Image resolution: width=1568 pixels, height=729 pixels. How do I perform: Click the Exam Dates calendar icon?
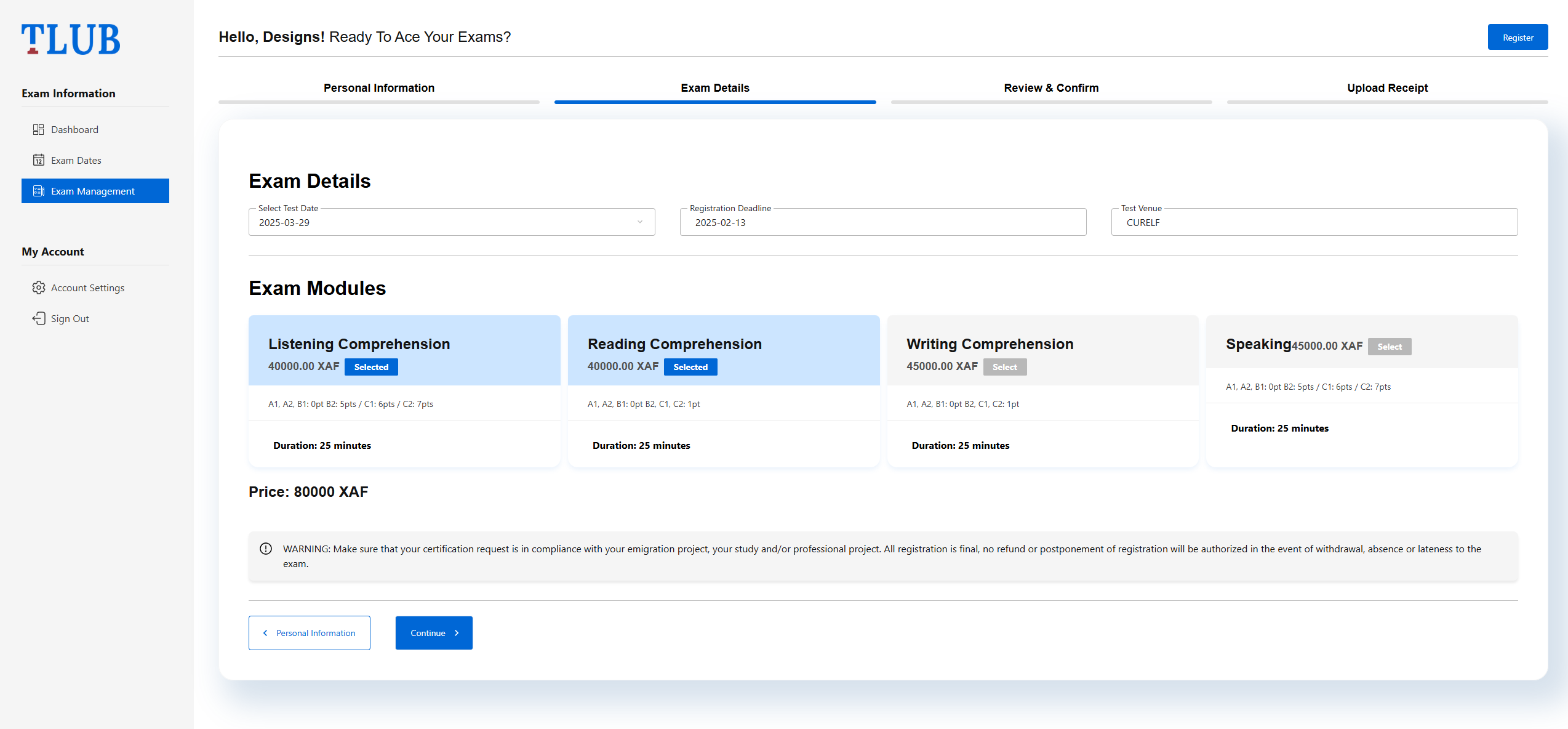tap(38, 160)
